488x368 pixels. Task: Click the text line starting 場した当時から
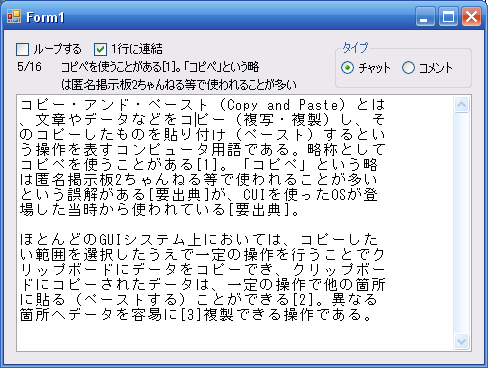coord(160,210)
